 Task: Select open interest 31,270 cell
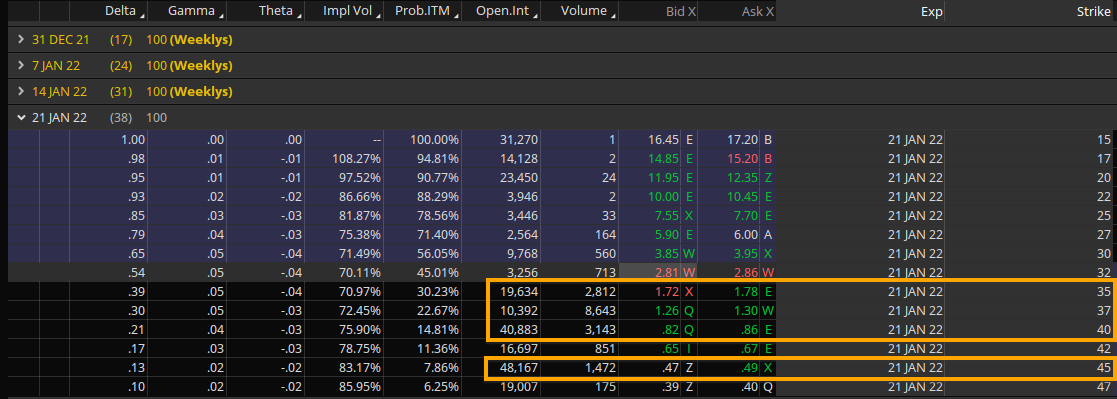pos(519,140)
